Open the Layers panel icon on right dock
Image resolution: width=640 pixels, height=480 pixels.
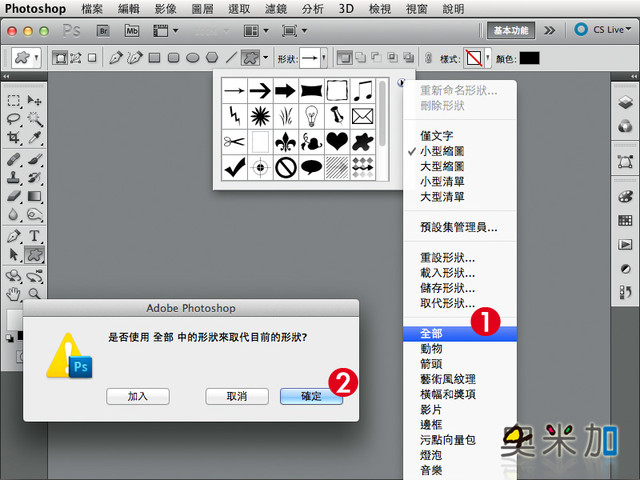[625, 102]
